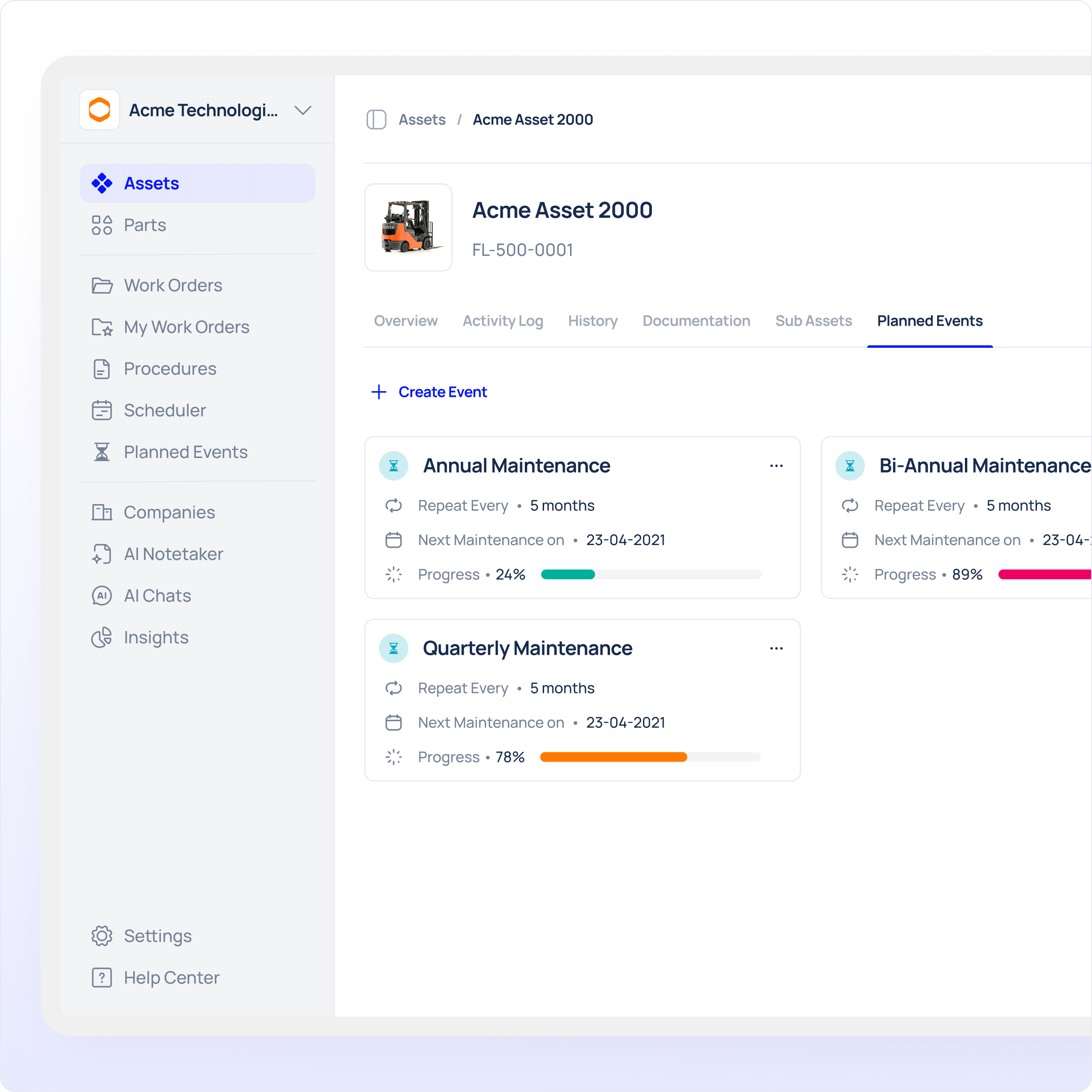The image size is (1092, 1092).
Task: Click the Create Event button
Action: click(429, 392)
